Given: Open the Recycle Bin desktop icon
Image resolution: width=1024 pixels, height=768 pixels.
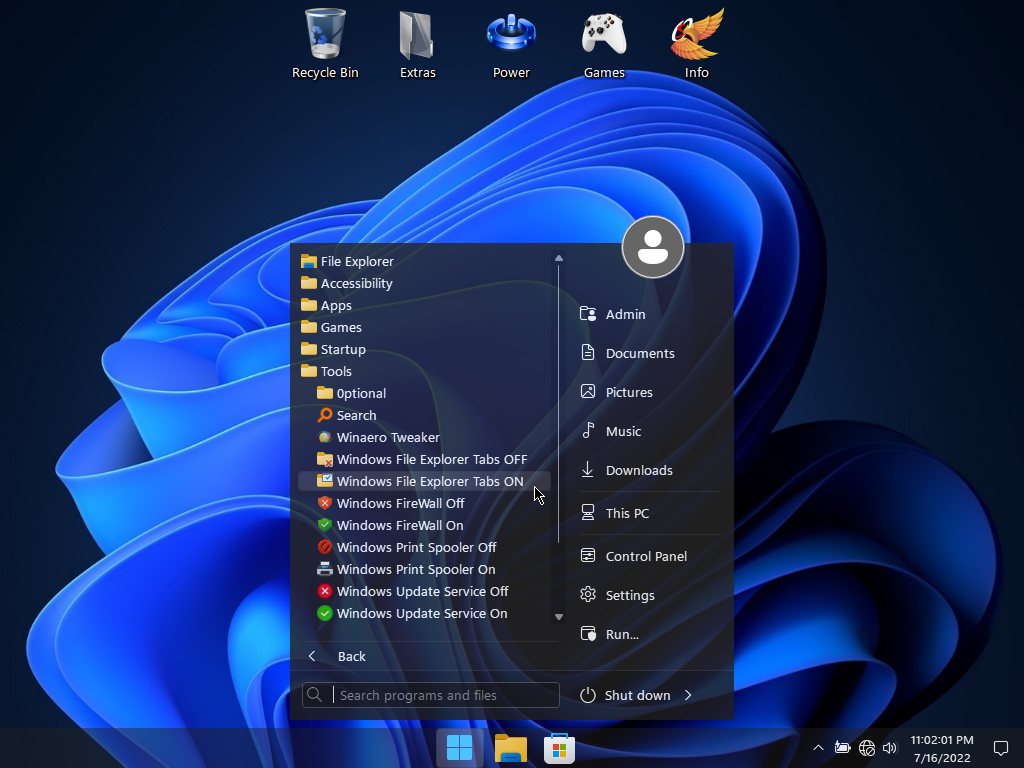Looking at the screenshot, I should click(325, 44).
